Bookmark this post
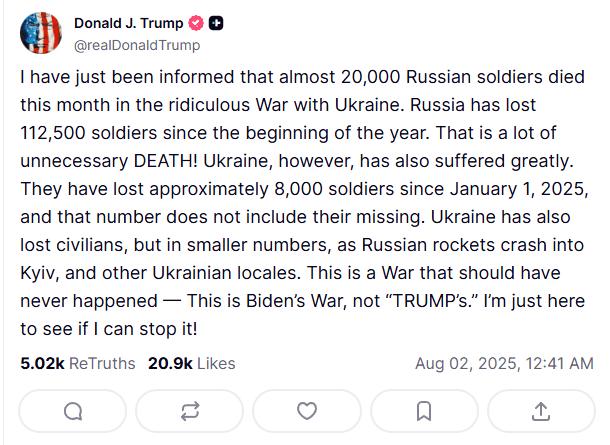Viewport: 610px width, 445px height. pos(424,411)
